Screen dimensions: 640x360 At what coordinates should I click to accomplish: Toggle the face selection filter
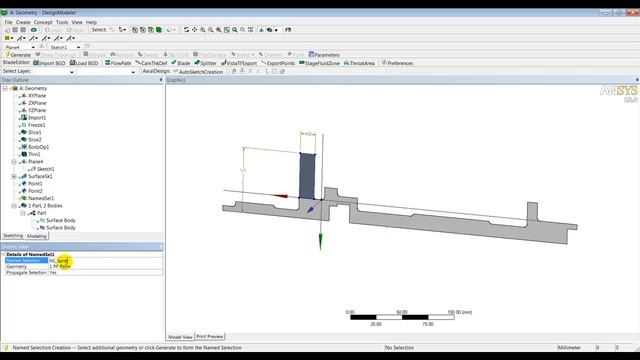point(151,30)
